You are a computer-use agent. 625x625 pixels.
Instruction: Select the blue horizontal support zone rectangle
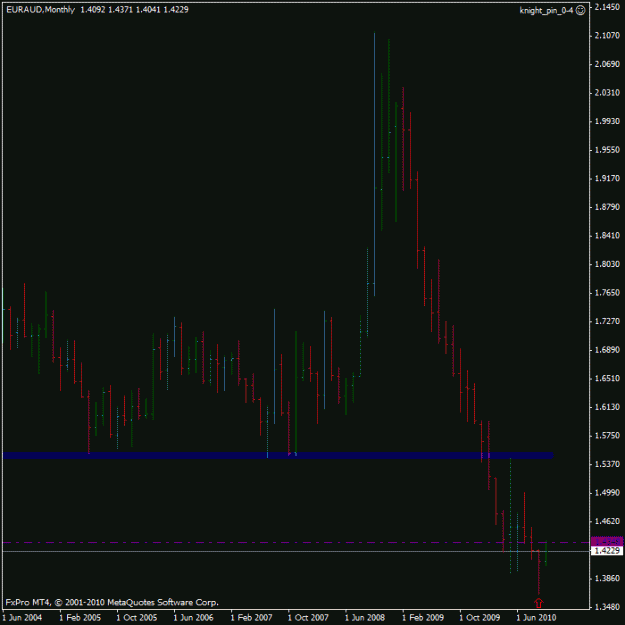click(x=278, y=455)
